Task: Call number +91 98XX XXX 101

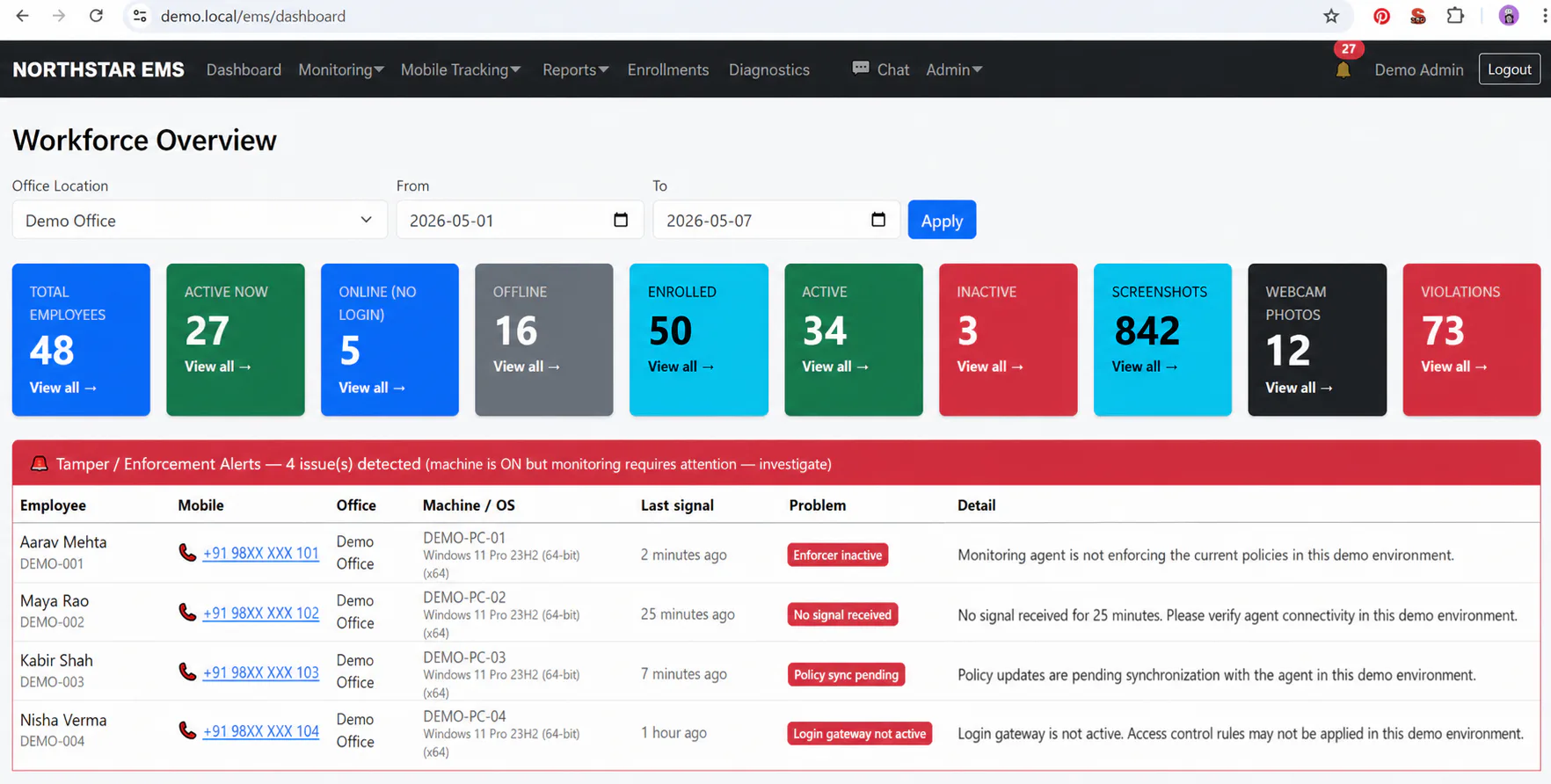Action: tap(260, 553)
